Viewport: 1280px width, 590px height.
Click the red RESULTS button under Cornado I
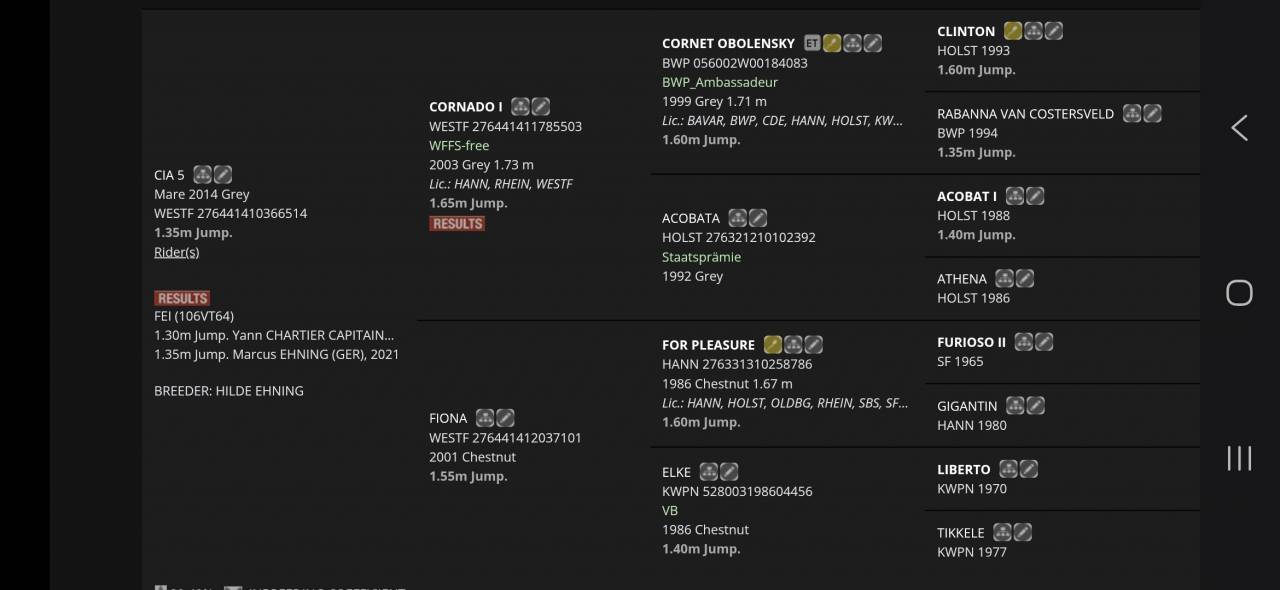click(457, 224)
